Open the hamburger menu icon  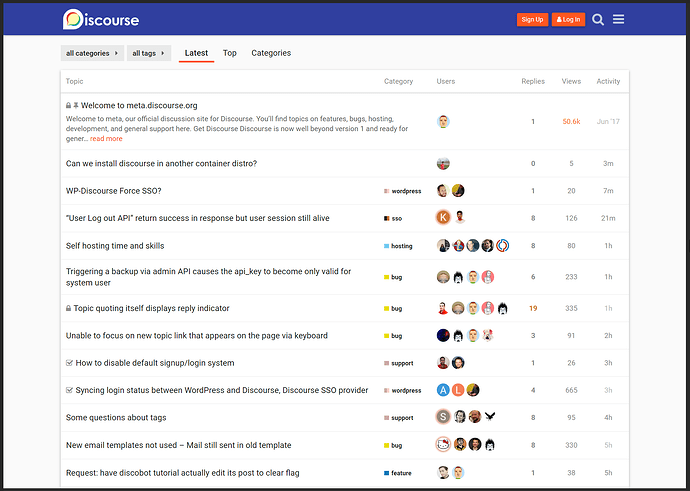point(618,19)
